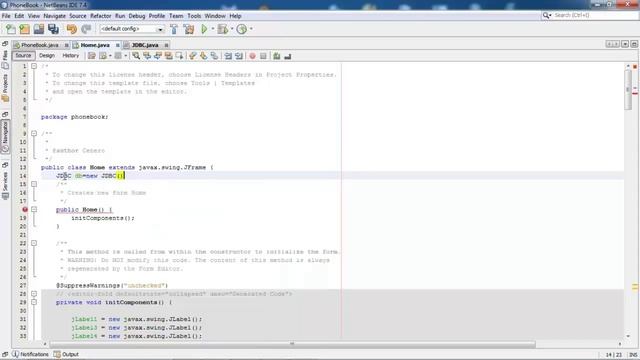The image size is (640, 360).
Task: Click the Shift Line Right icon
Action: [x=239, y=56]
